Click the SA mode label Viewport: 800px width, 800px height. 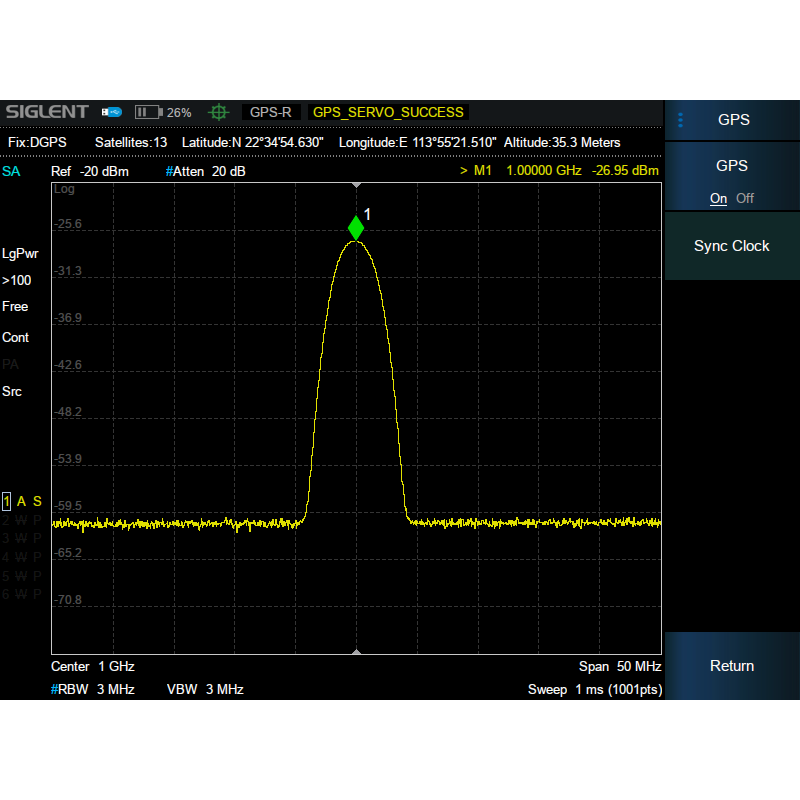point(11,171)
